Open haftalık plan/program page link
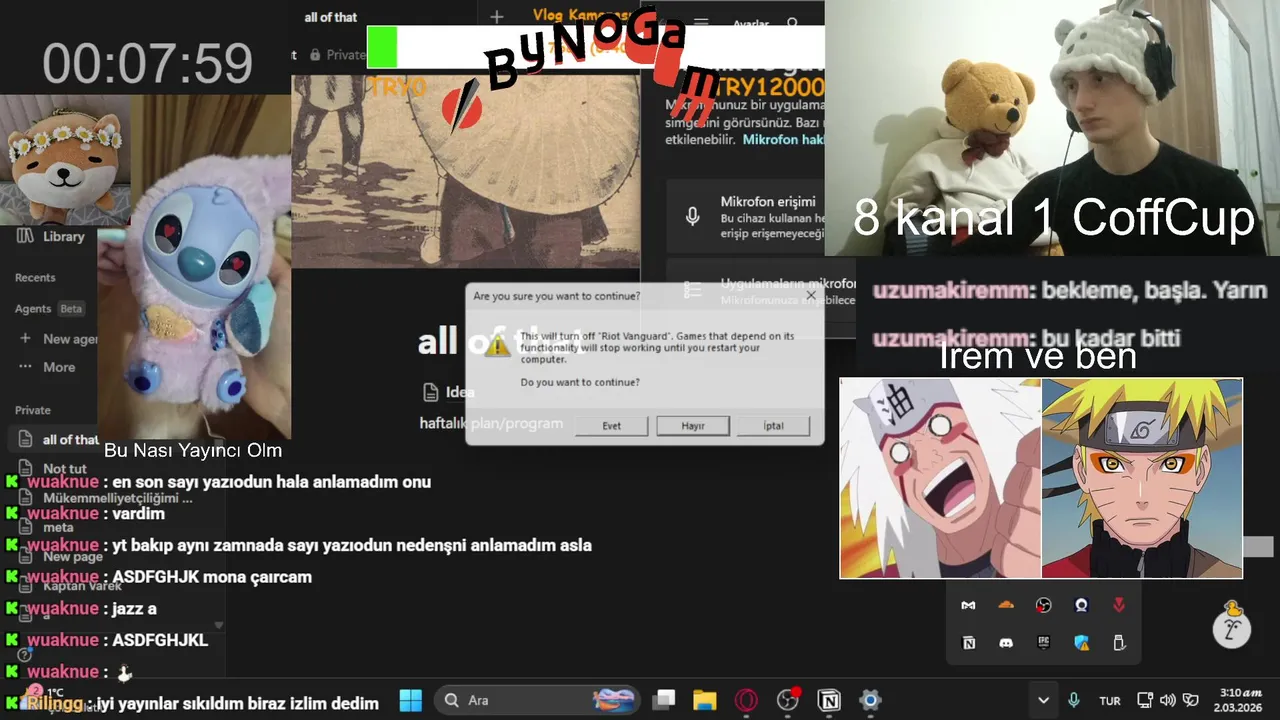 491,423
